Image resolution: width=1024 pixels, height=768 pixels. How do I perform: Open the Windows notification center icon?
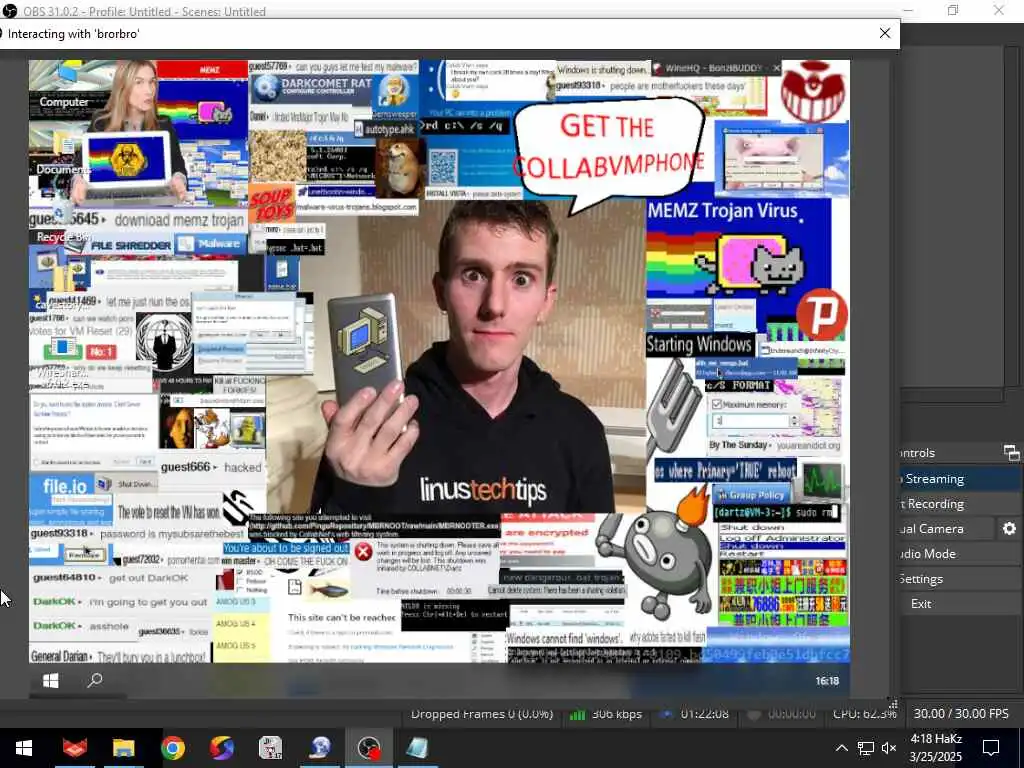point(991,748)
